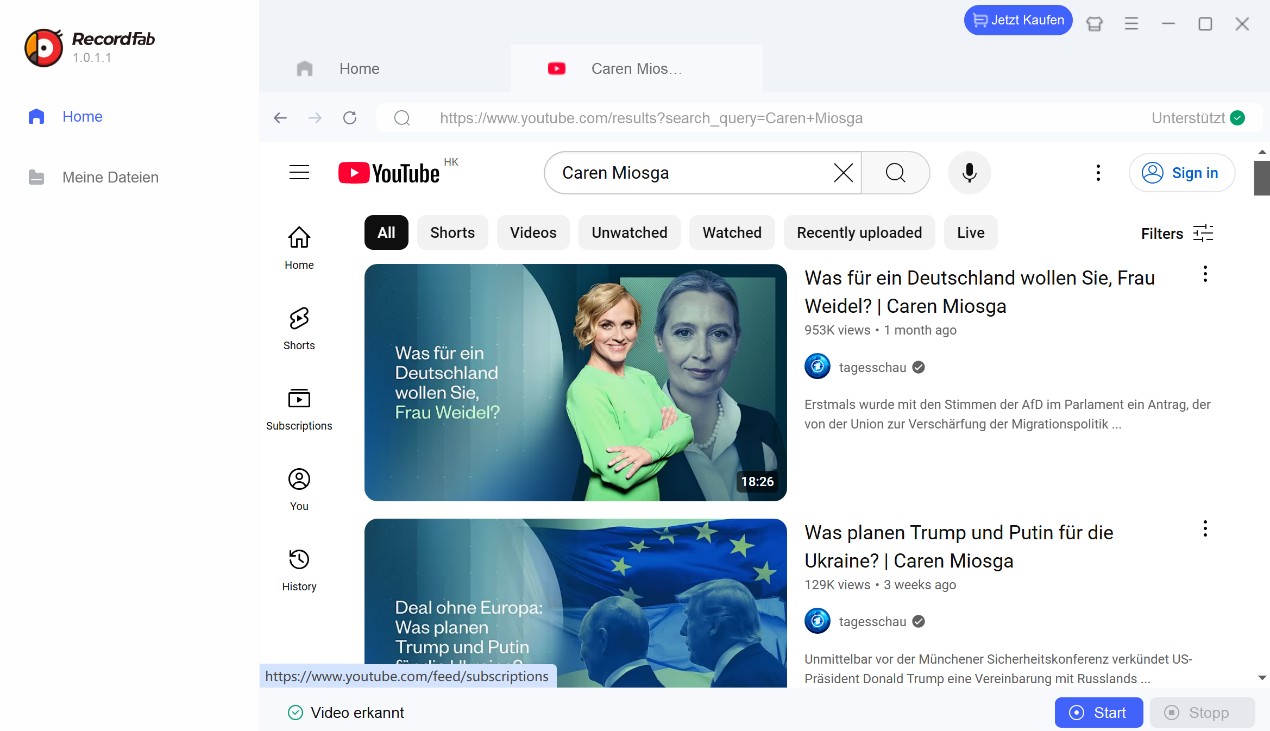Go back with the browser back arrow
Screen dimensions: 1270x731
point(280,118)
